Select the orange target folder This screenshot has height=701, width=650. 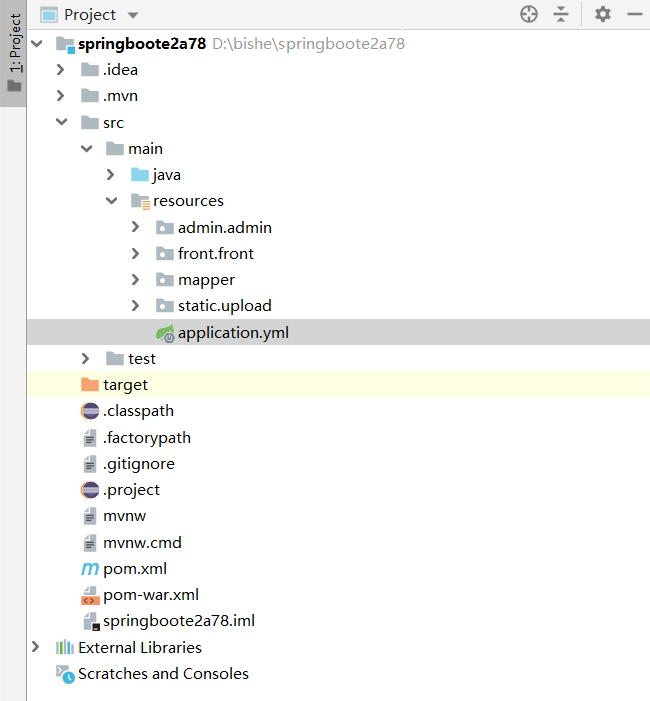click(x=124, y=385)
